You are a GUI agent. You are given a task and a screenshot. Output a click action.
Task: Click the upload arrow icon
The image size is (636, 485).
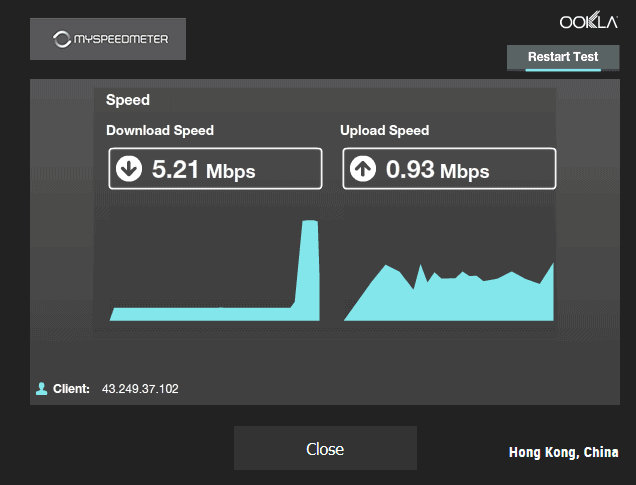tap(363, 169)
